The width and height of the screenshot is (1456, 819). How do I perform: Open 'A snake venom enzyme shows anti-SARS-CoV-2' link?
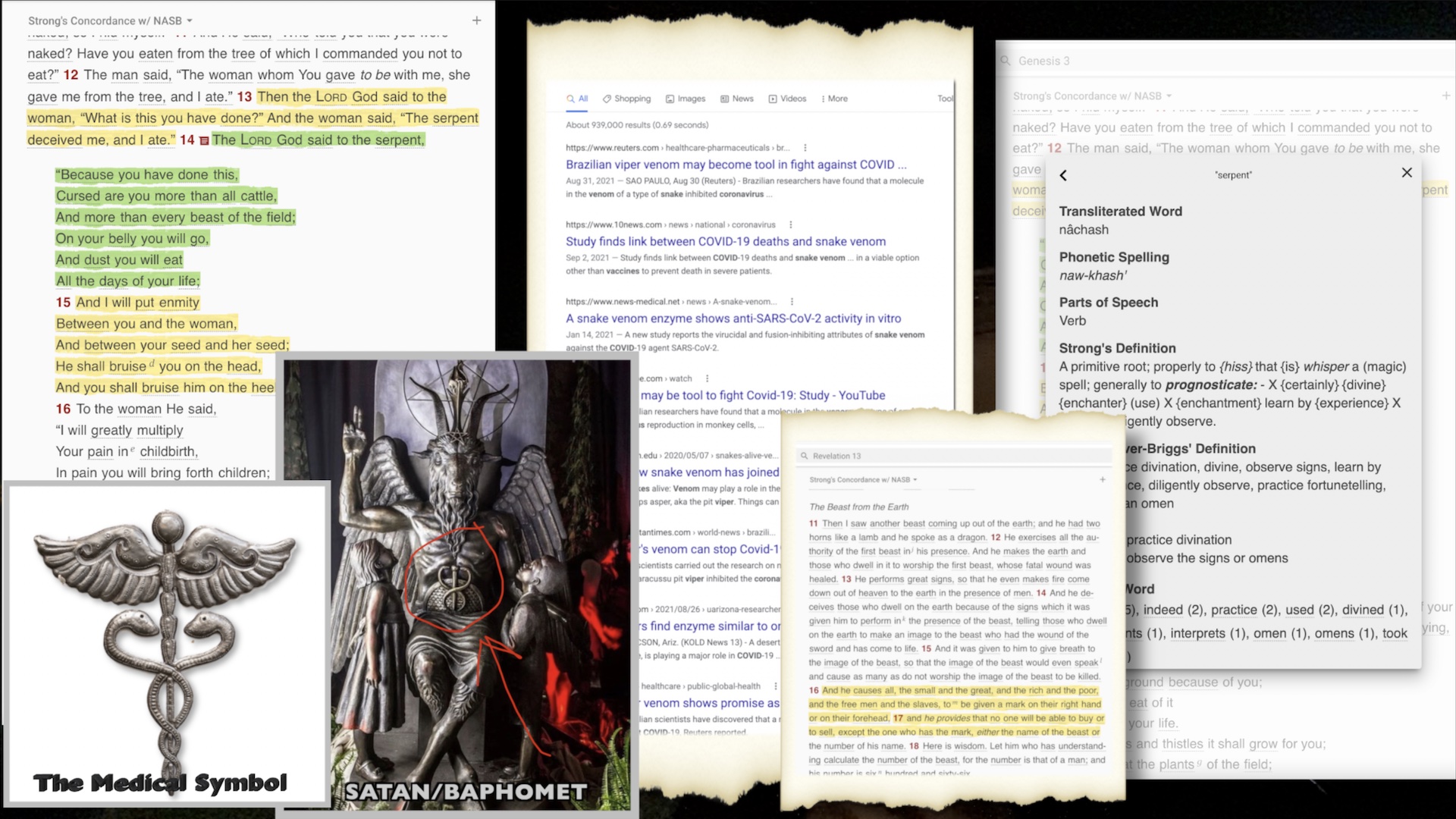point(733,318)
